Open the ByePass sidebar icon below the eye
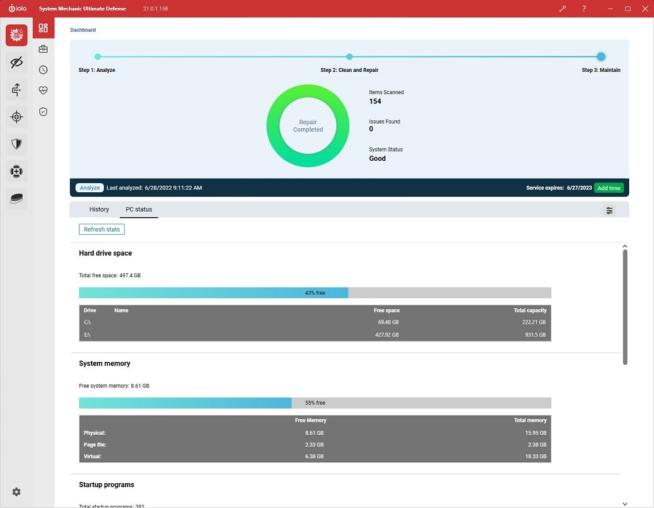The width and height of the screenshot is (654, 508). pos(16,89)
